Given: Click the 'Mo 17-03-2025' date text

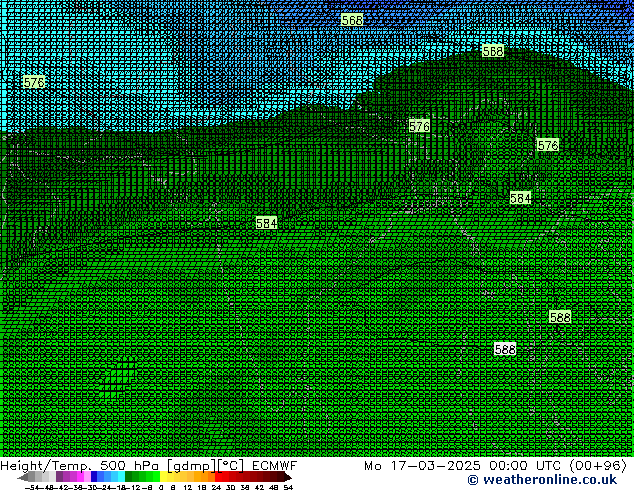Looking at the screenshot, I should (x=422, y=466).
